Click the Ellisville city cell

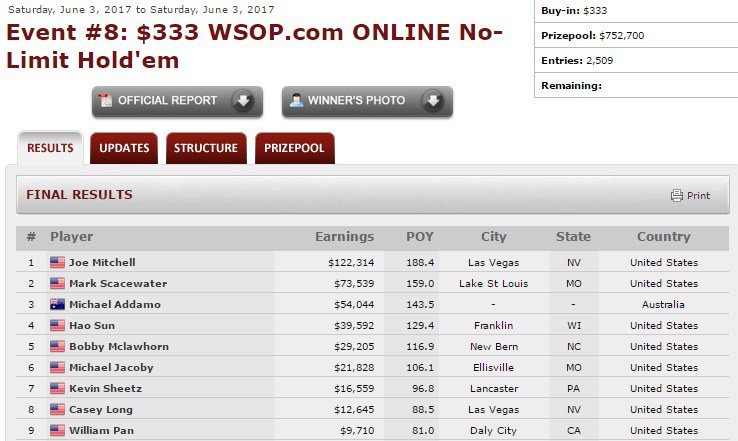point(494,368)
